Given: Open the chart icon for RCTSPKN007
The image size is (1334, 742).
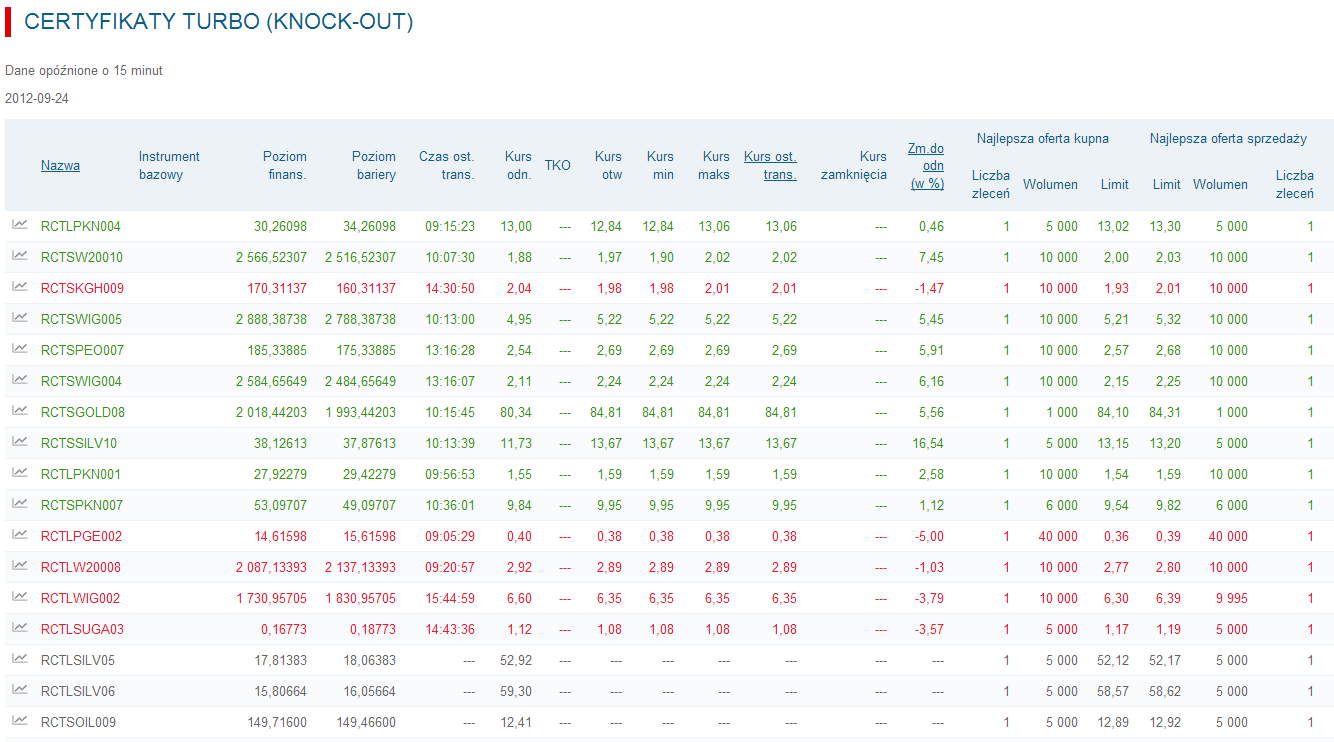Looking at the screenshot, I should (x=20, y=504).
